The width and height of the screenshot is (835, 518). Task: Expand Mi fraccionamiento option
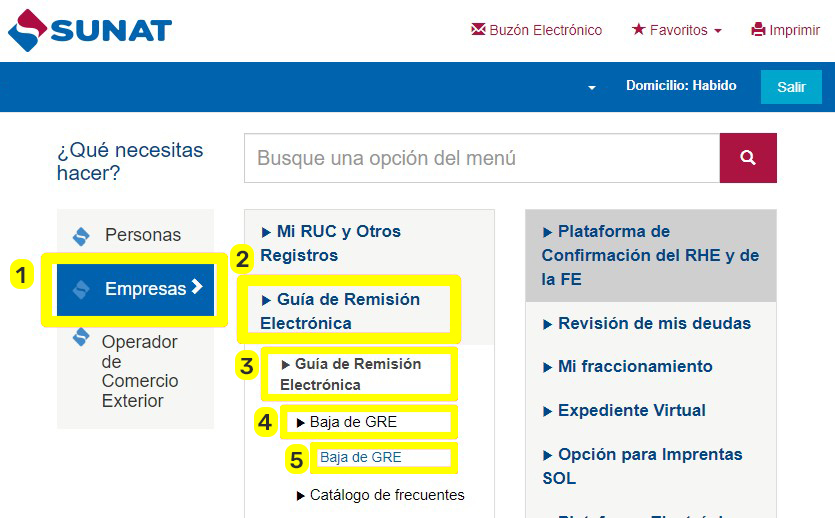click(x=627, y=367)
